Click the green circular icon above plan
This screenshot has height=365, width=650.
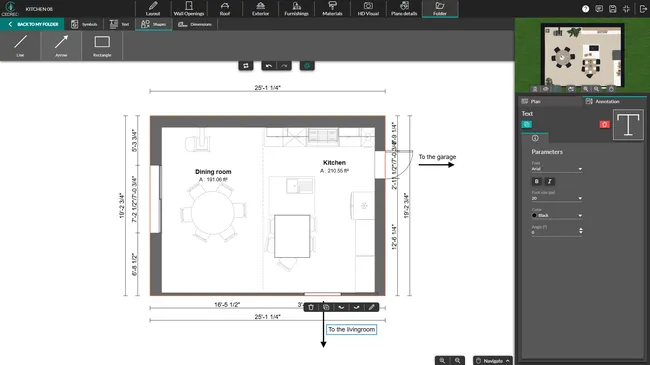pos(307,66)
